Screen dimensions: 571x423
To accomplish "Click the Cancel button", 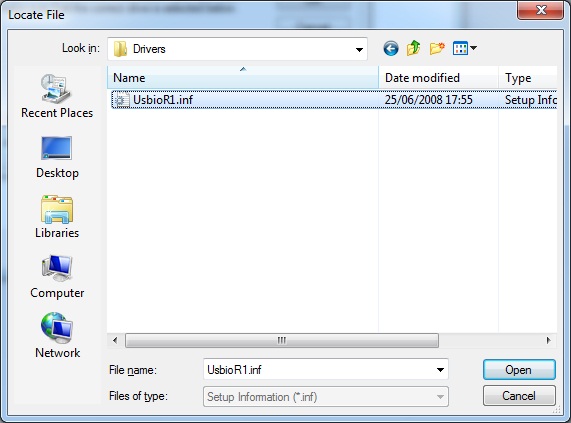I will tap(519, 395).
